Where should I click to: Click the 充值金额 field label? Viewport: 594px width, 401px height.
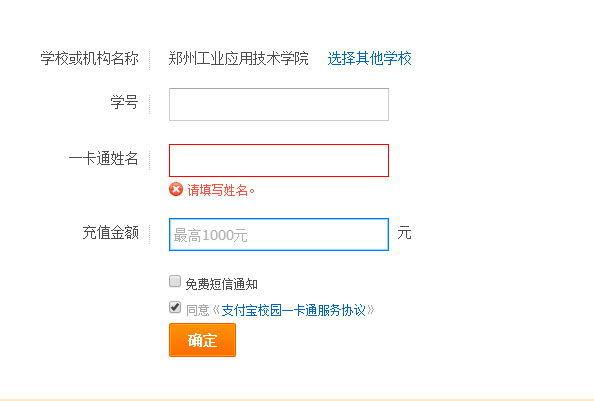111,232
